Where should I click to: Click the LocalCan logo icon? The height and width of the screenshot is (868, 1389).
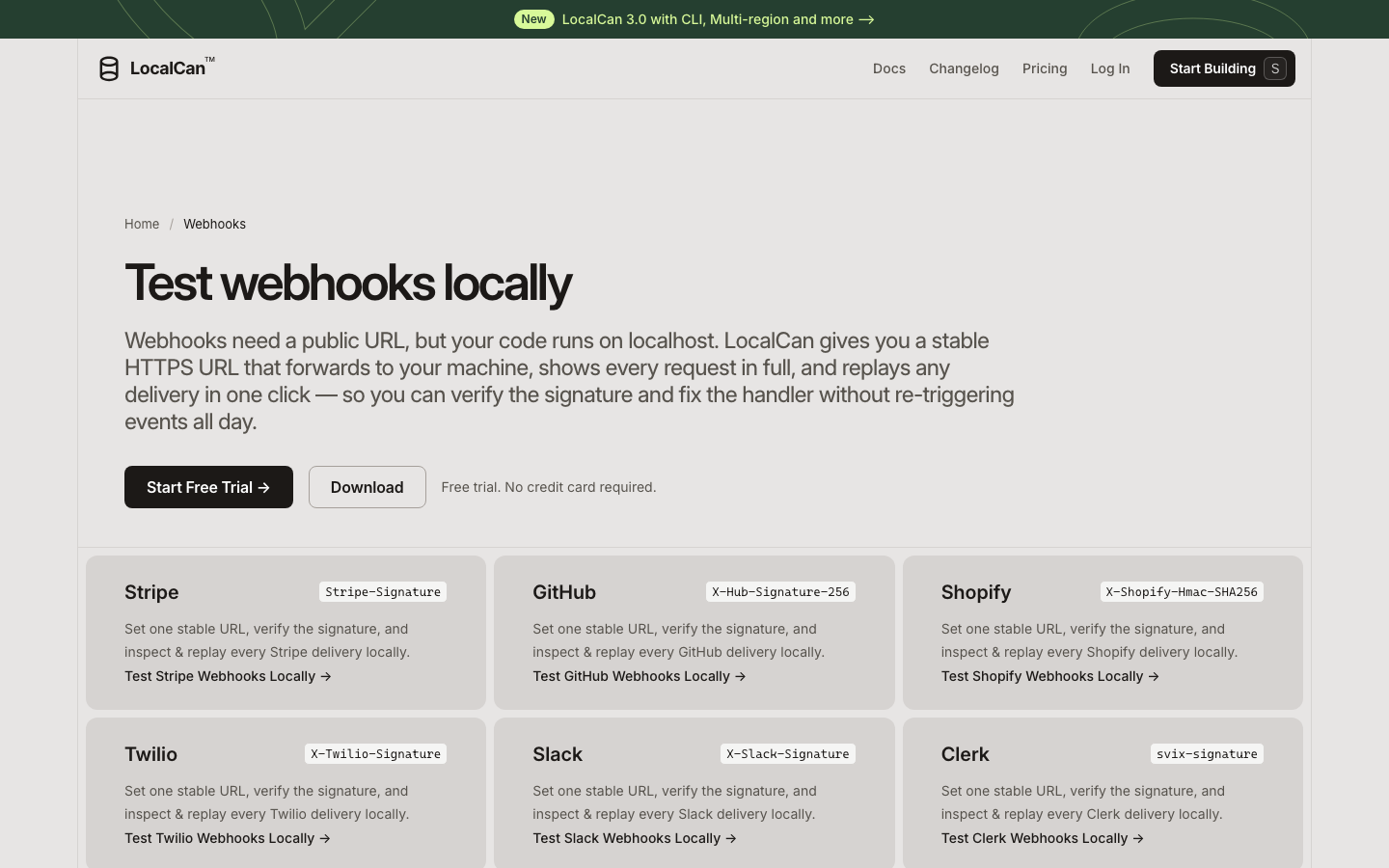pos(109,68)
